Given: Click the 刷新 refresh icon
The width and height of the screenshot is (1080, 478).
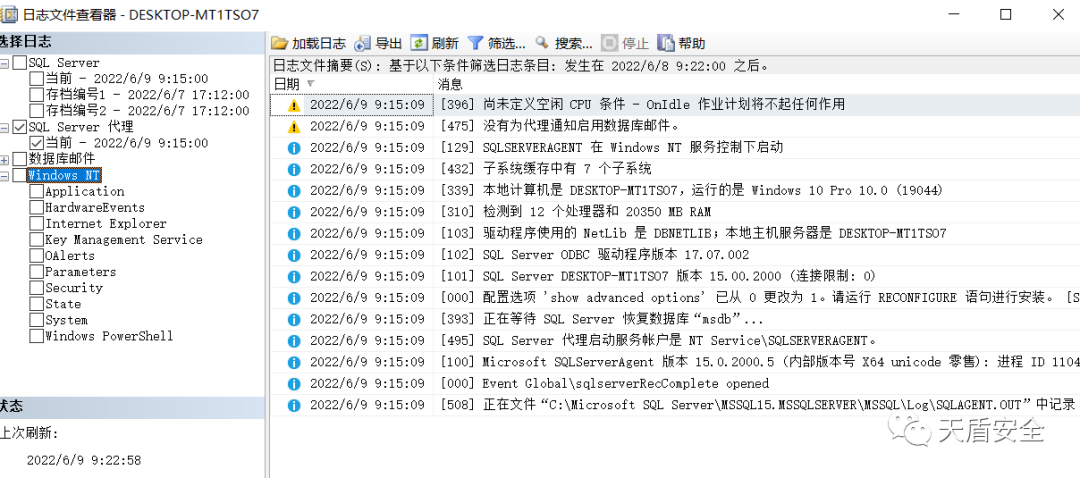Looking at the screenshot, I should [x=419, y=43].
